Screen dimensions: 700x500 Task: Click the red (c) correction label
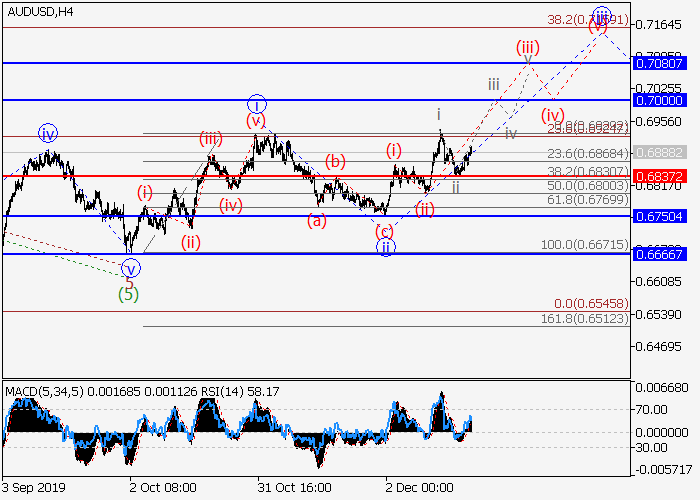[384, 230]
